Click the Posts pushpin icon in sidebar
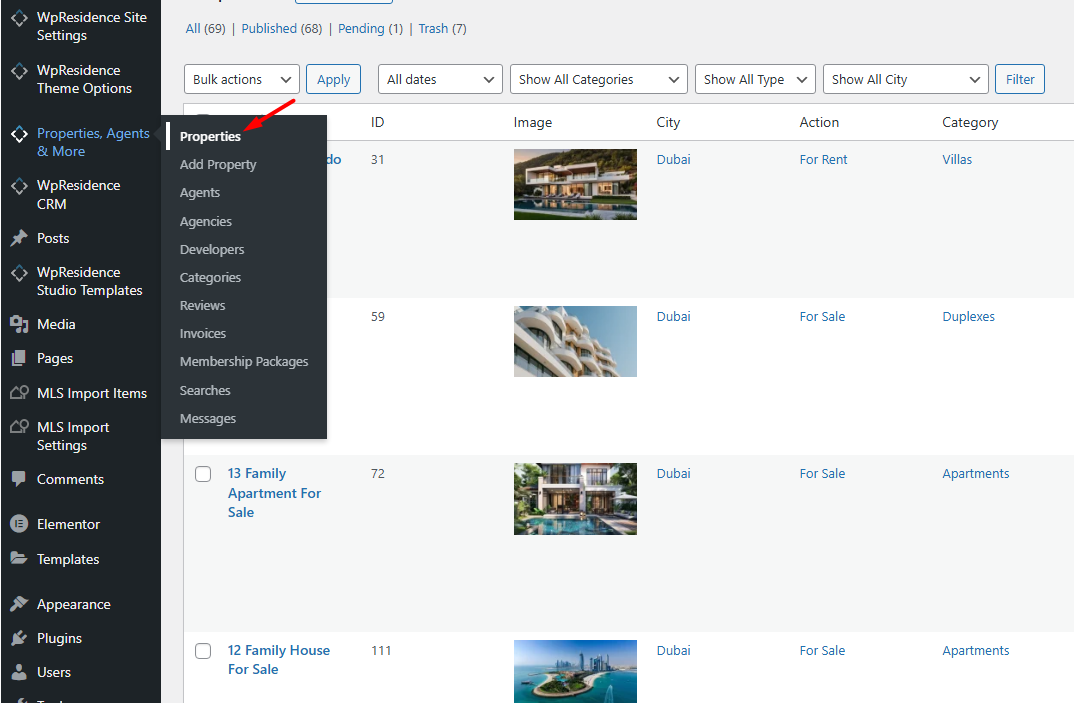This screenshot has width=1074, height=703. pyautogui.click(x=18, y=238)
